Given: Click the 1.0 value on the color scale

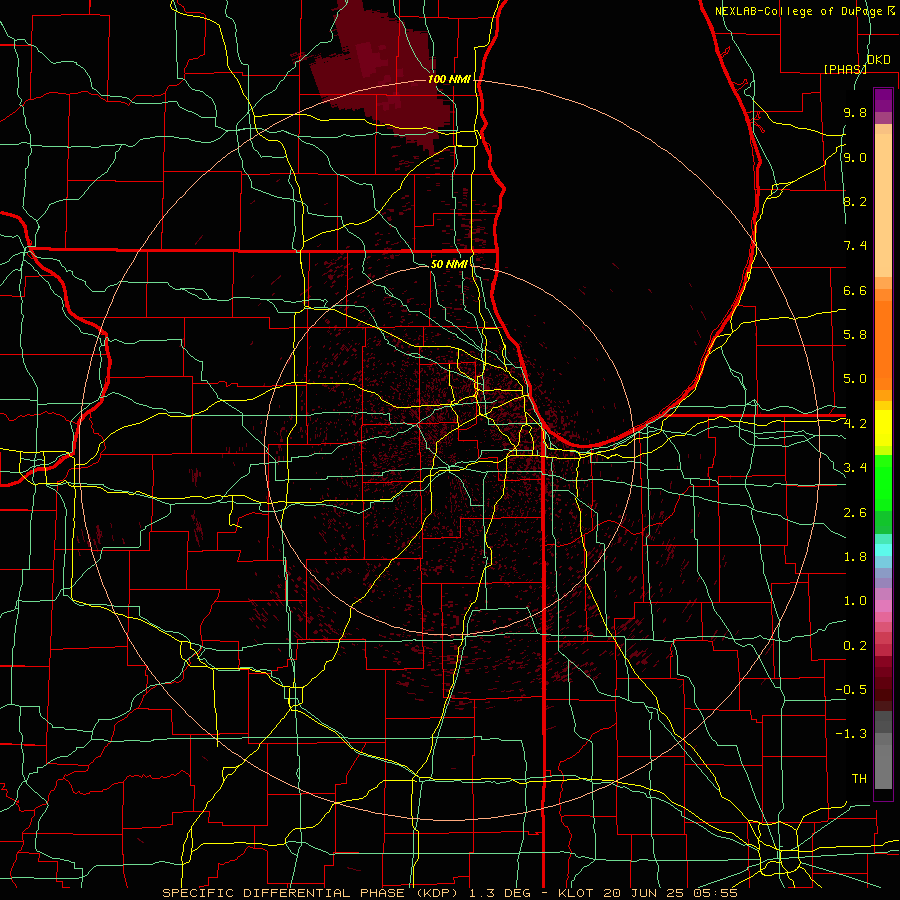Looking at the screenshot, I should (x=855, y=601).
